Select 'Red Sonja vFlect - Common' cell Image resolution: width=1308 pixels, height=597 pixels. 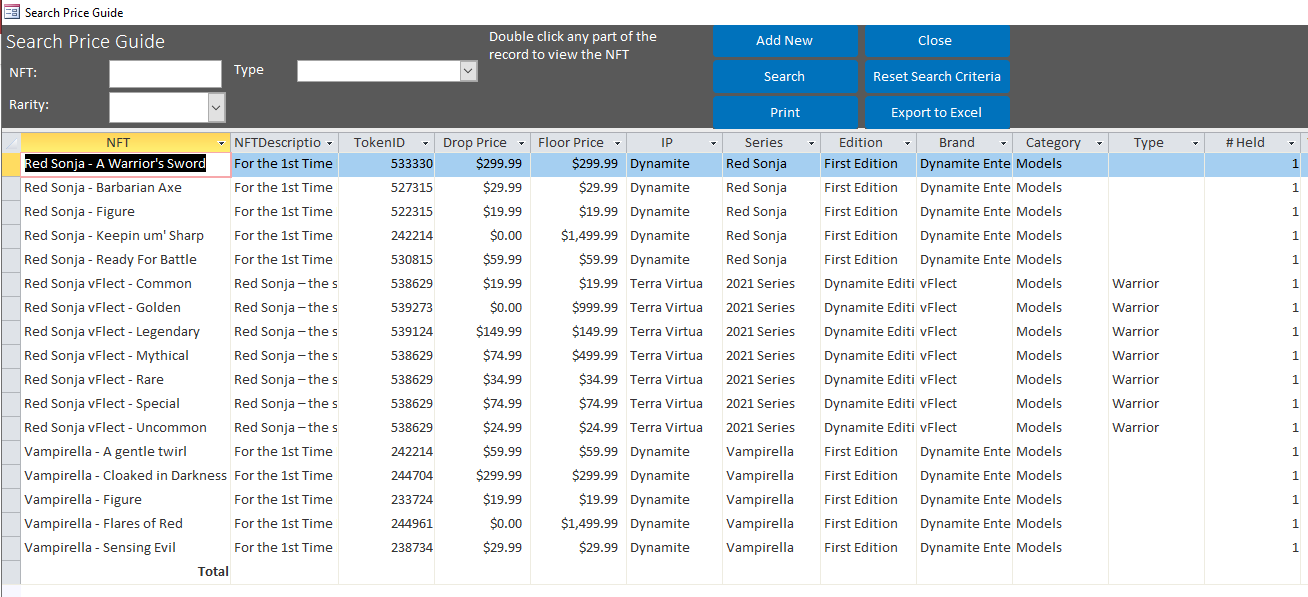tap(126, 284)
